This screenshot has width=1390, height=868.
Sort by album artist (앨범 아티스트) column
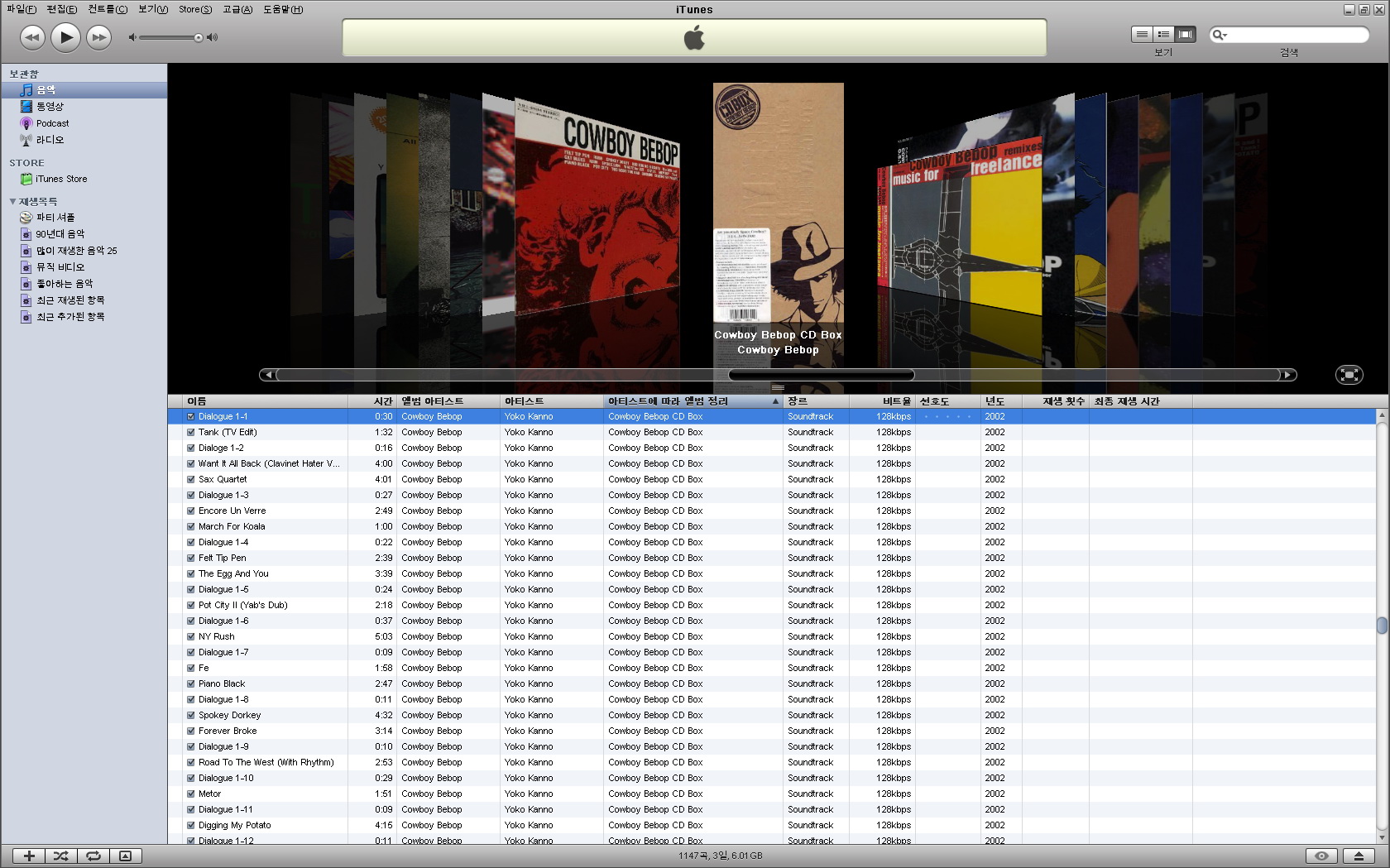click(x=448, y=401)
